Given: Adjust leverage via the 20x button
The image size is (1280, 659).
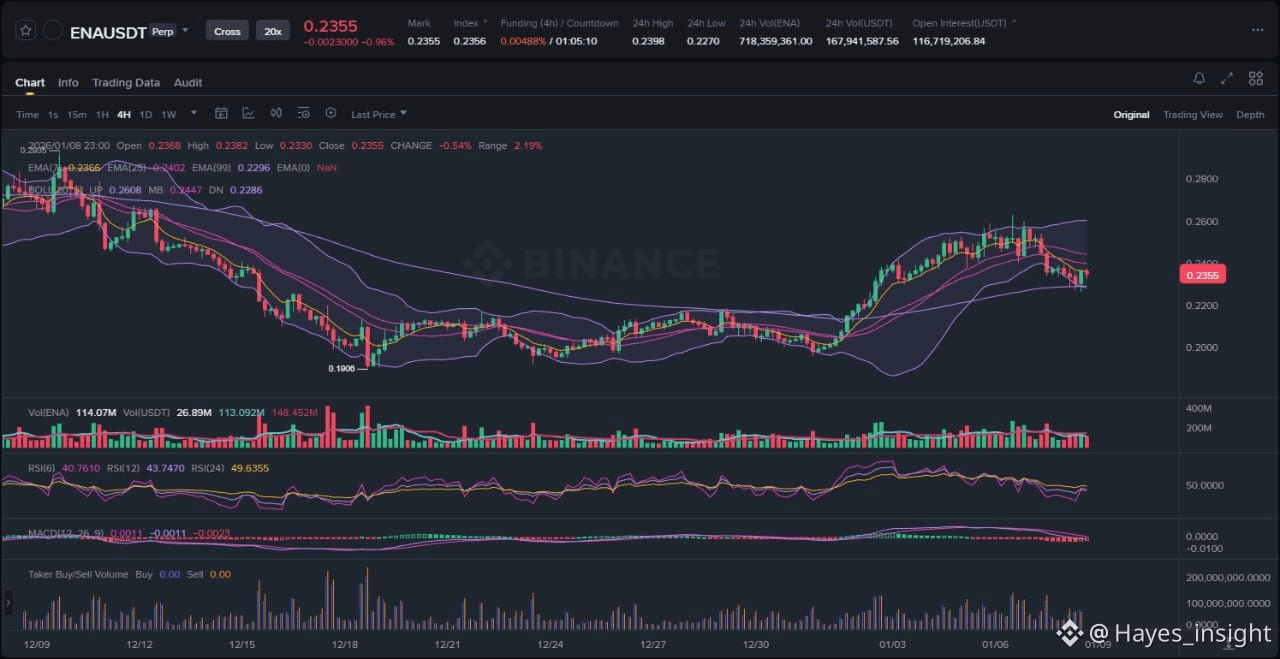Looking at the screenshot, I should 272,31.
